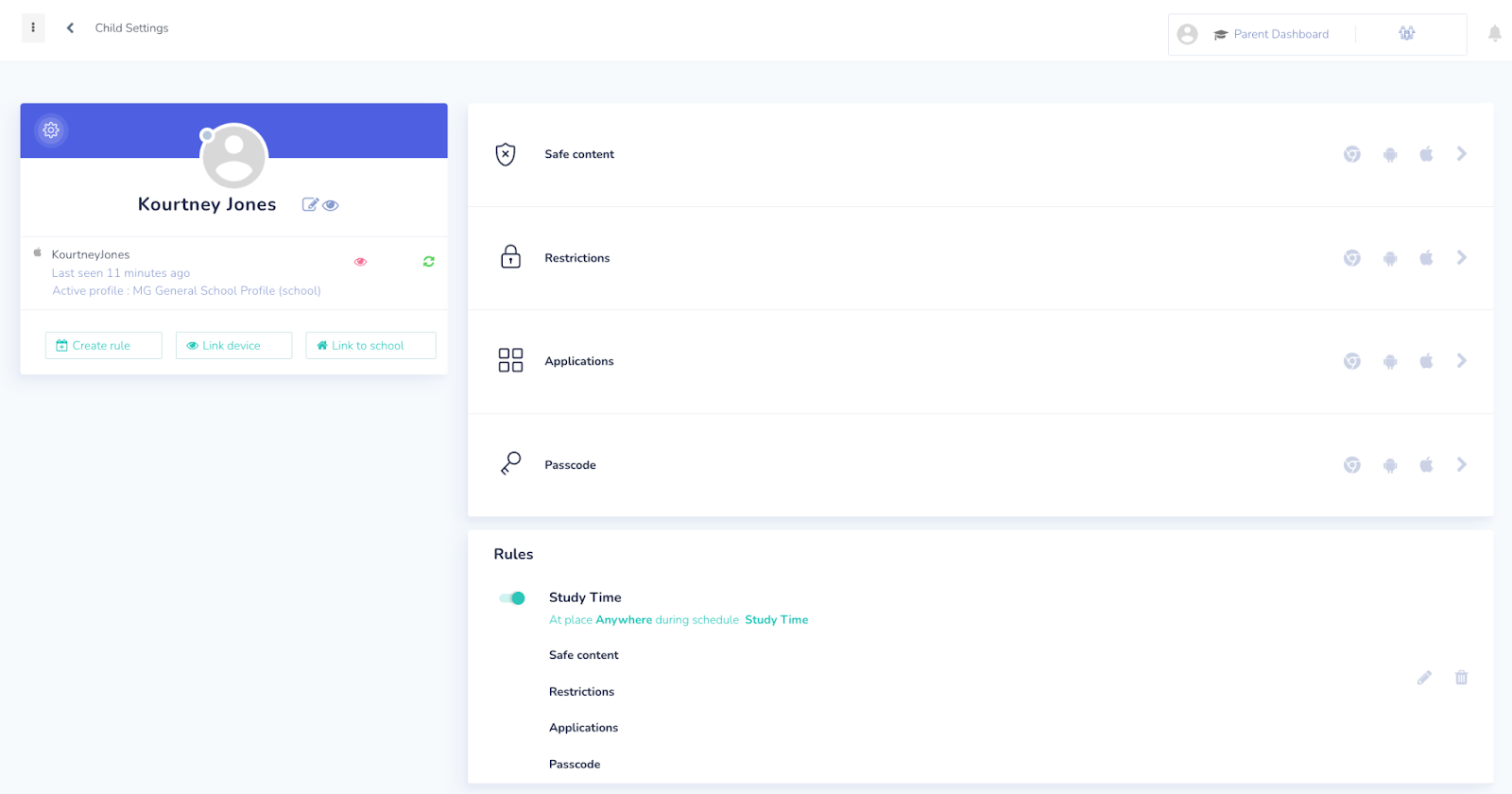Open the notifications bell
Viewport: 1512px width, 794px height.
pos(1494,34)
